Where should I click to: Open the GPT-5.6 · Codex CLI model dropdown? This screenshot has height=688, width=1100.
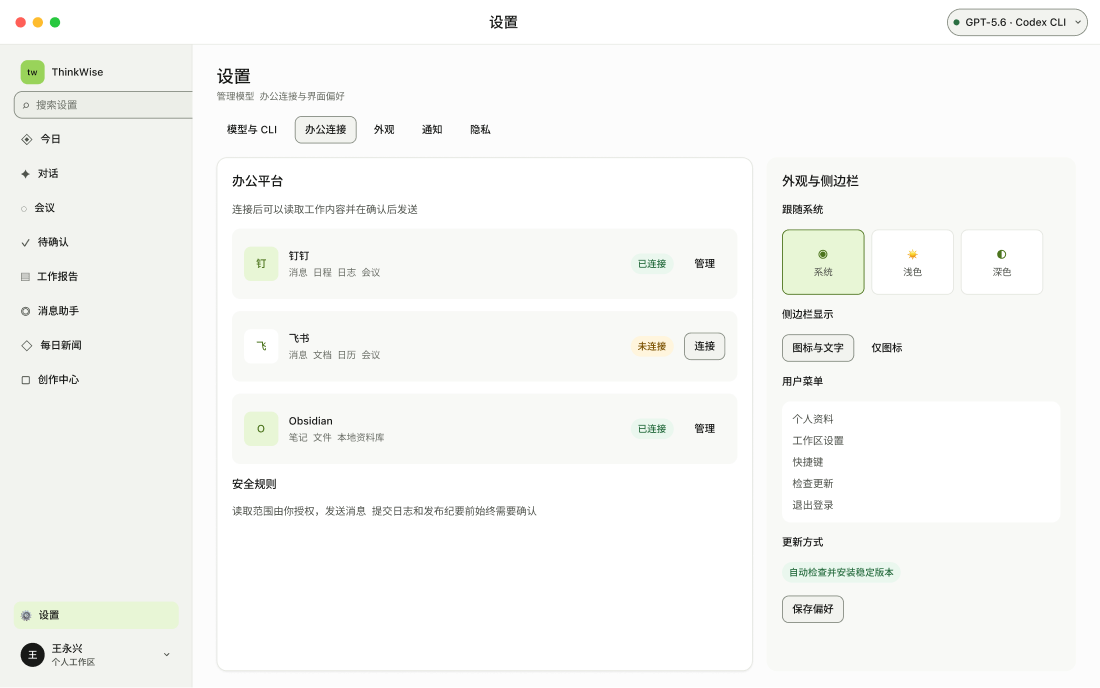click(1017, 22)
